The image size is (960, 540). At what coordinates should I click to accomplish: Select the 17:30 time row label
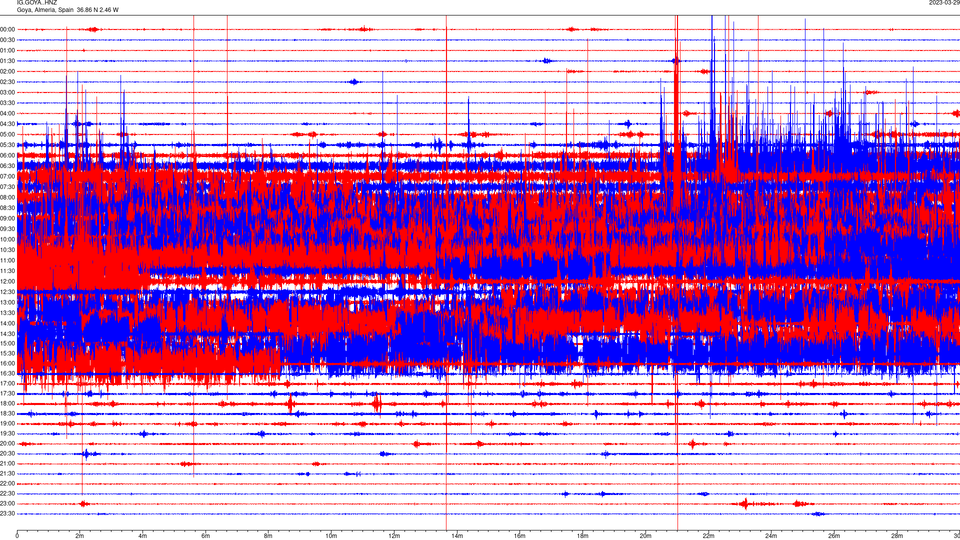[7, 394]
